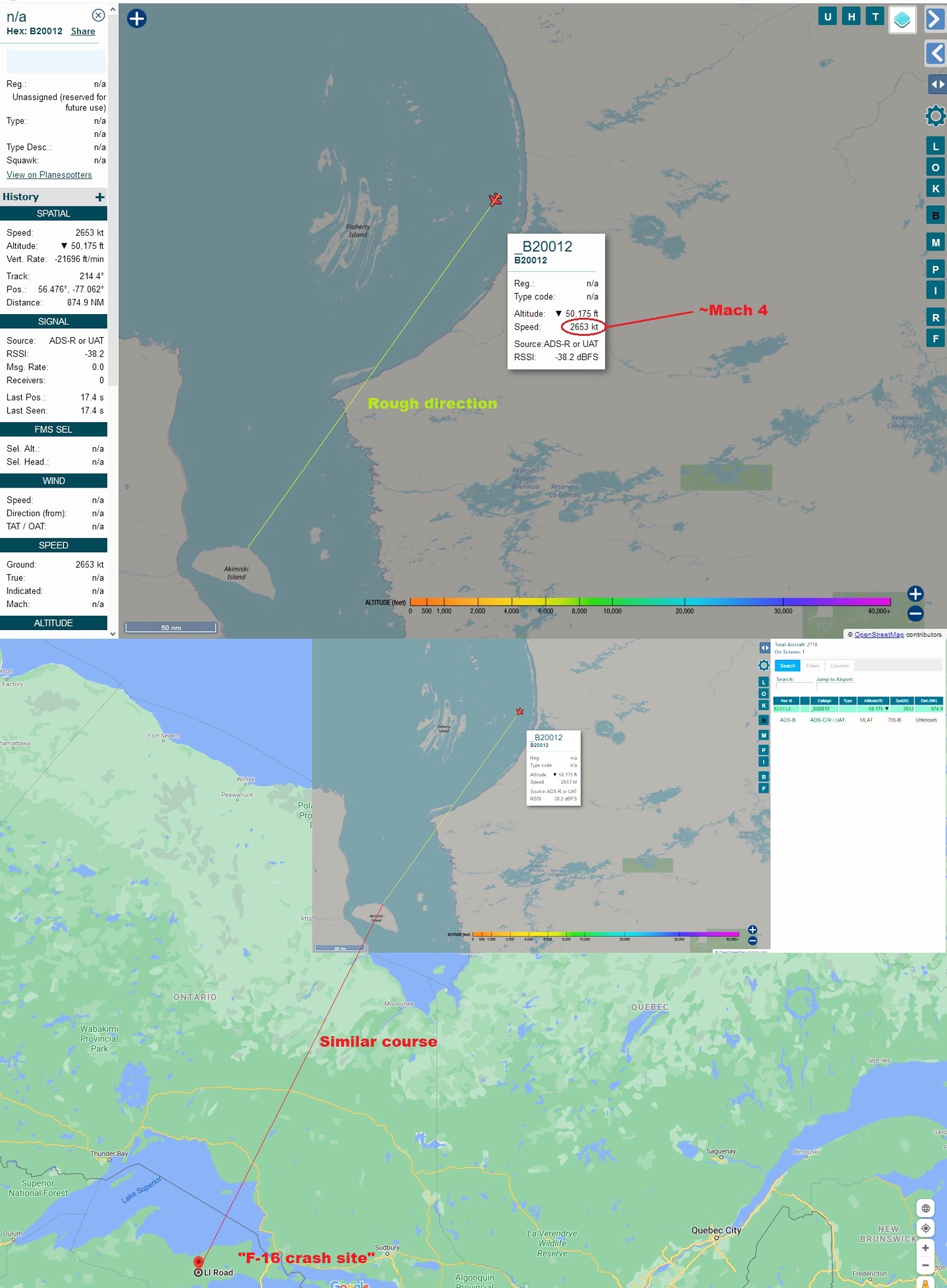Image resolution: width=947 pixels, height=1288 pixels.
Task: Toggle the T button in the large tracker
Action: pos(875,17)
